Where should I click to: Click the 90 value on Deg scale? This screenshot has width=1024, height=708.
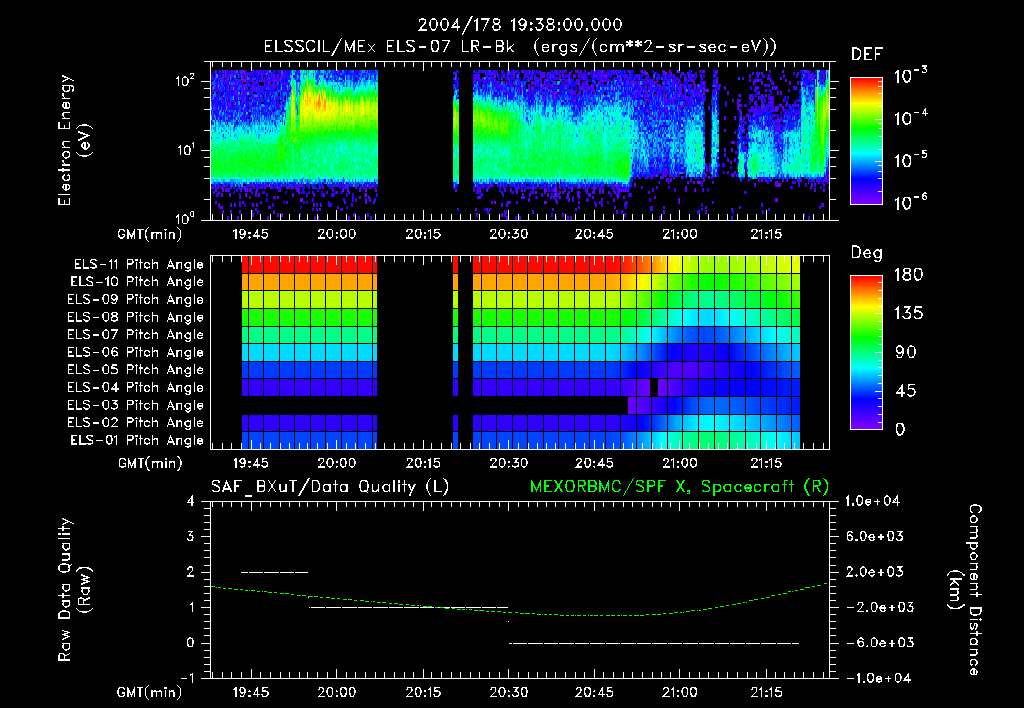(906, 353)
